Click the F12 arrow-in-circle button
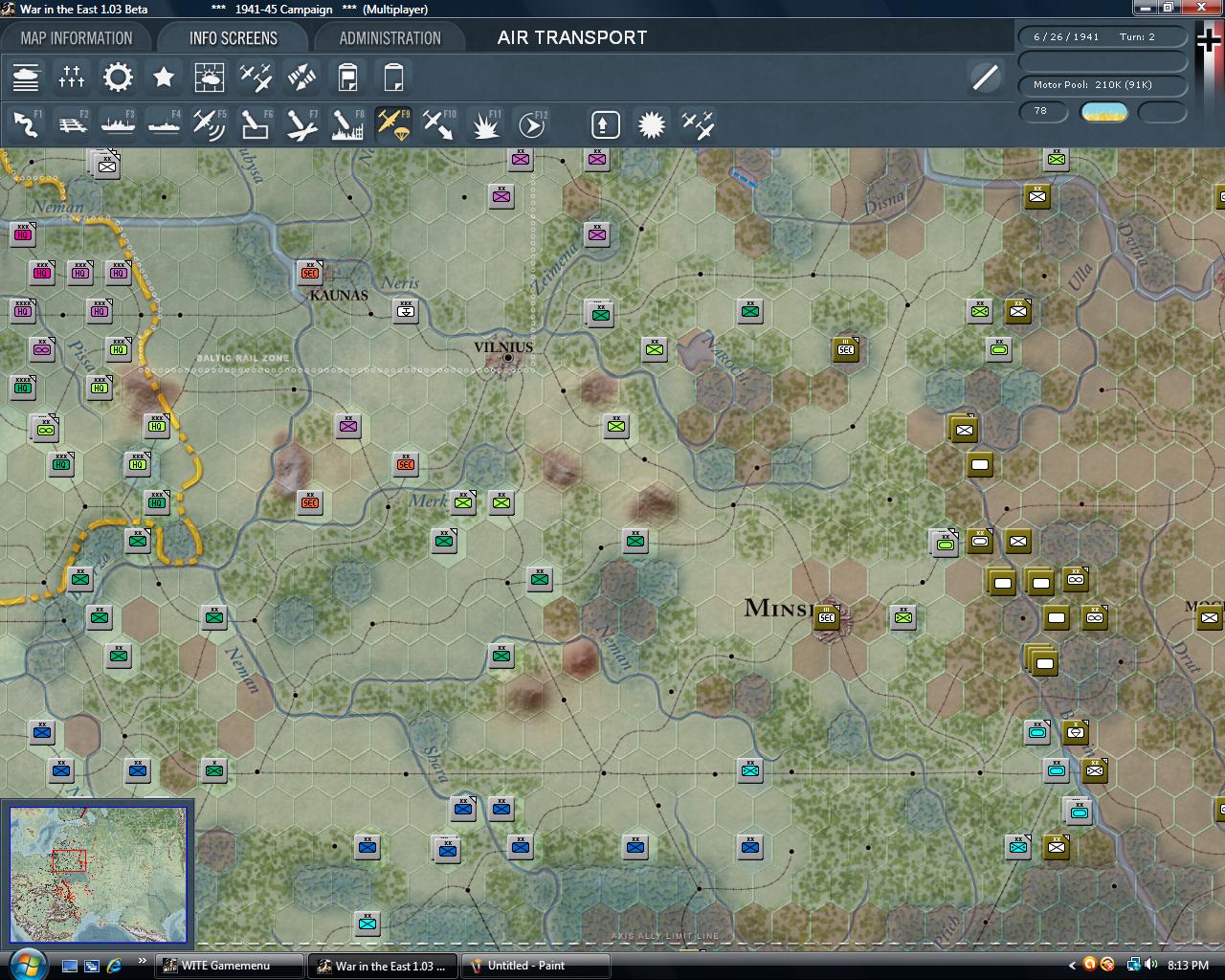The height and width of the screenshot is (980, 1225). tap(531, 124)
